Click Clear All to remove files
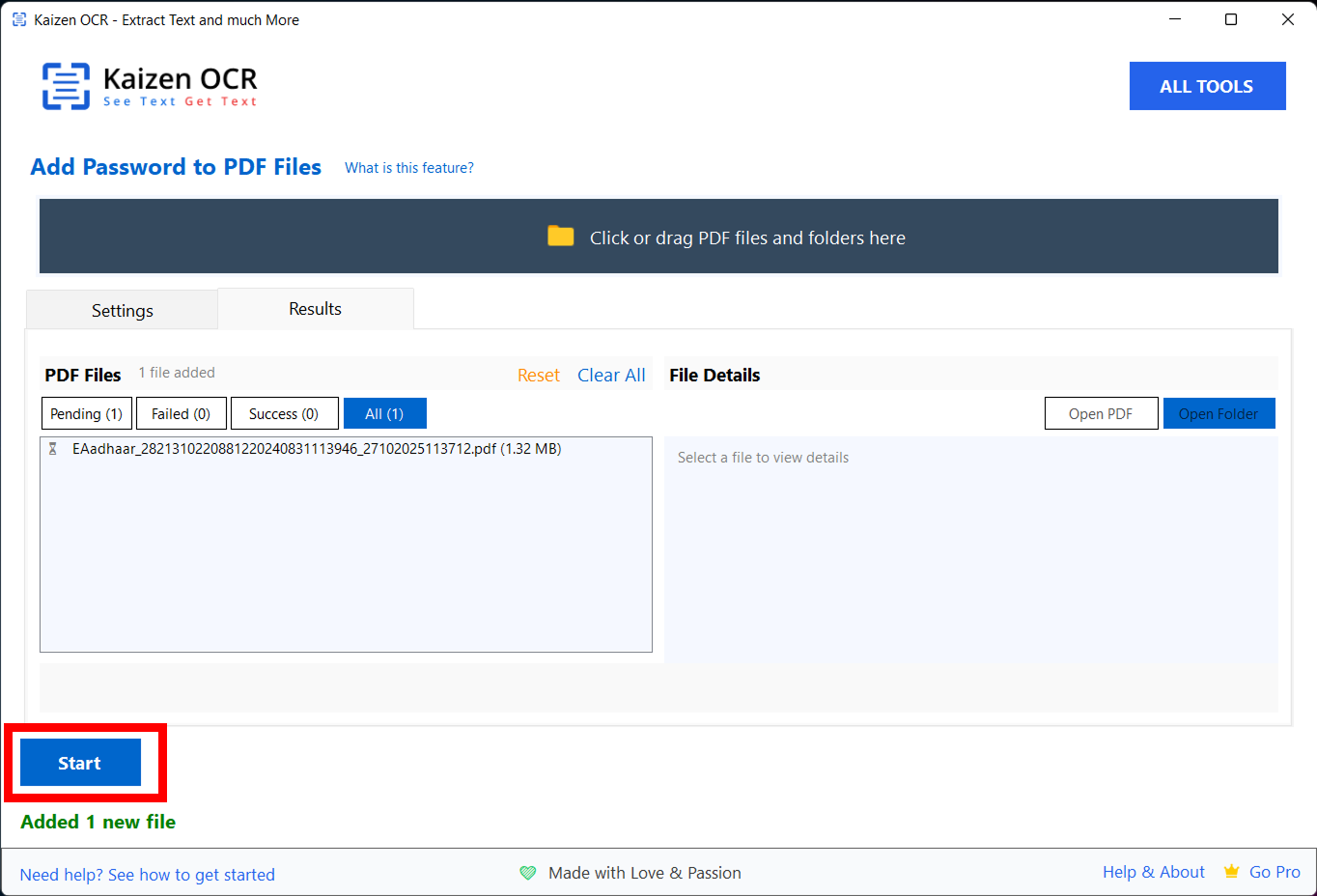Viewport: 1317px width, 896px height. pyautogui.click(x=611, y=376)
